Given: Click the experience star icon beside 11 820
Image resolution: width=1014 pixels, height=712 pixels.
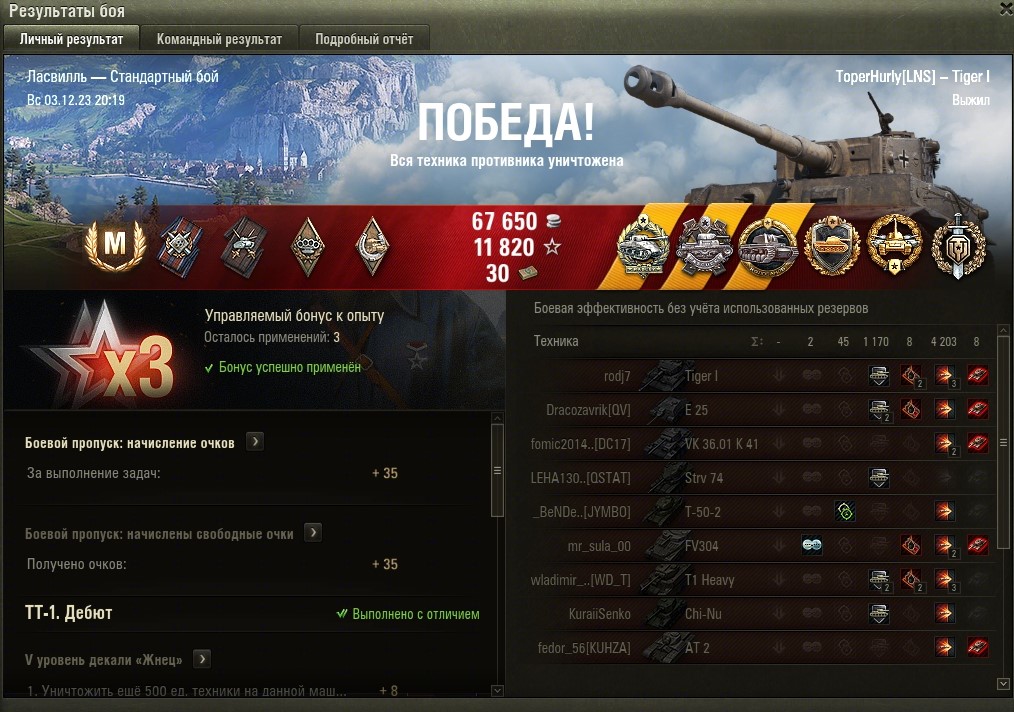Looking at the screenshot, I should (x=552, y=247).
